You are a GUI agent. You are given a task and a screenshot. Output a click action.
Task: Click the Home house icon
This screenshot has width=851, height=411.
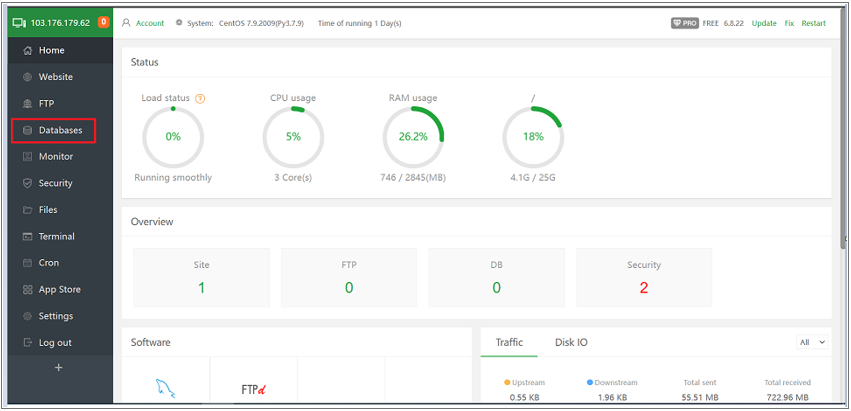(x=28, y=50)
